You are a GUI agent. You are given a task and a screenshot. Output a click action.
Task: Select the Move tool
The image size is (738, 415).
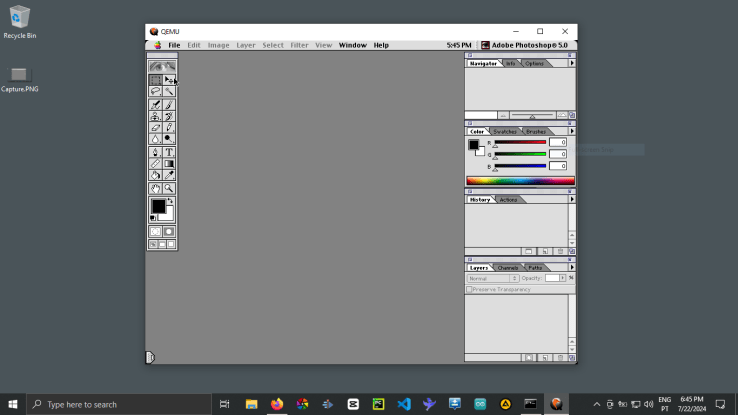point(169,79)
